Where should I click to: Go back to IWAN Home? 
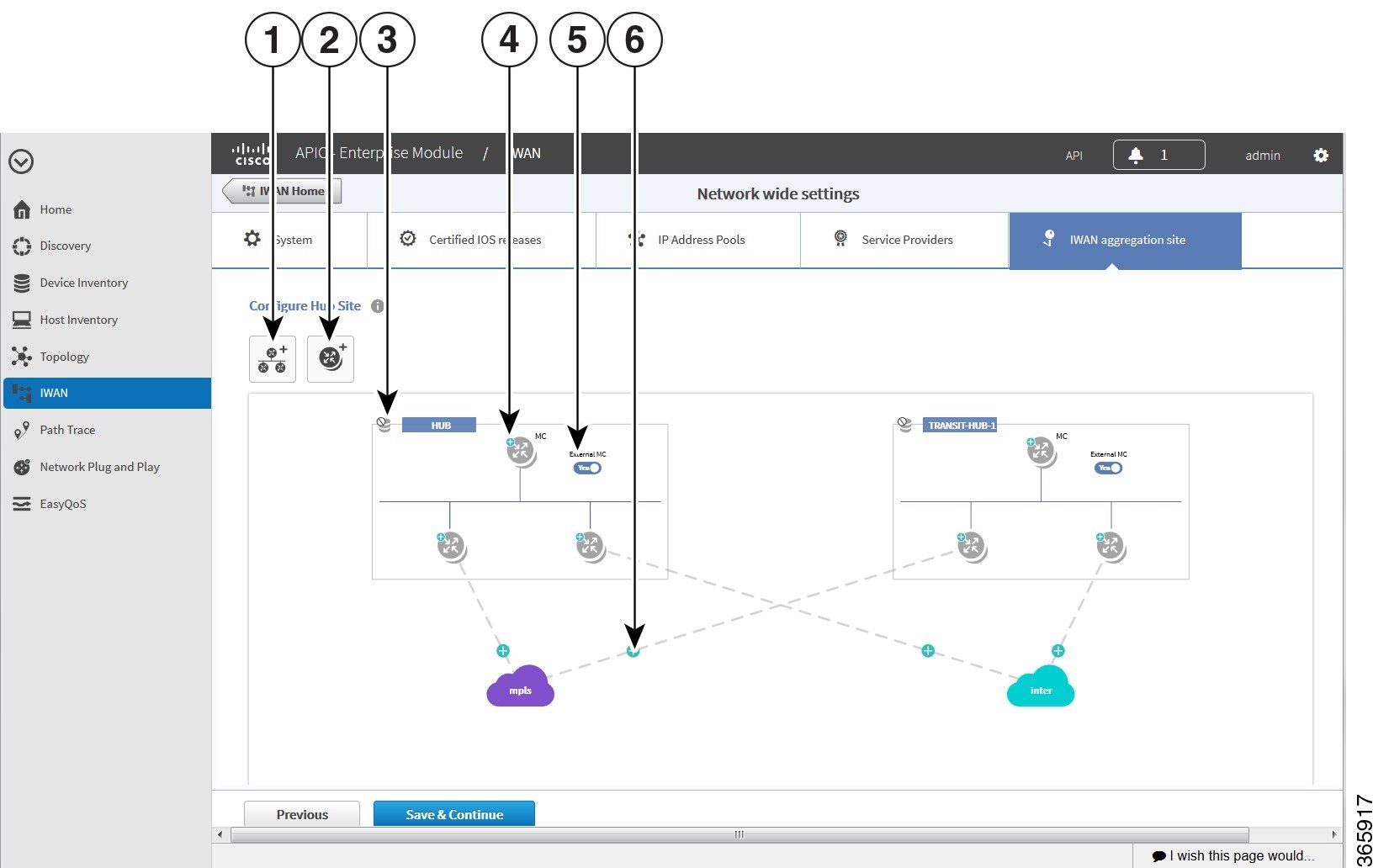click(x=283, y=191)
